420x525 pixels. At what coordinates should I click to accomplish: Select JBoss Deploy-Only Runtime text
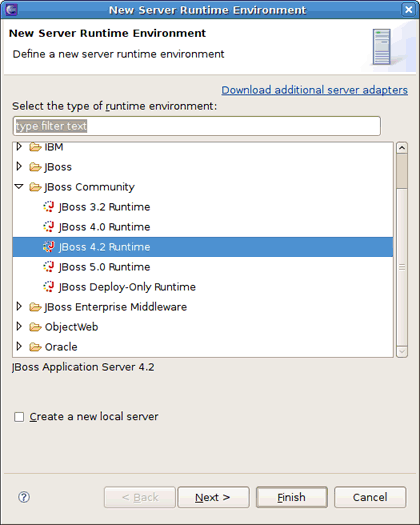pyautogui.click(x=127, y=287)
